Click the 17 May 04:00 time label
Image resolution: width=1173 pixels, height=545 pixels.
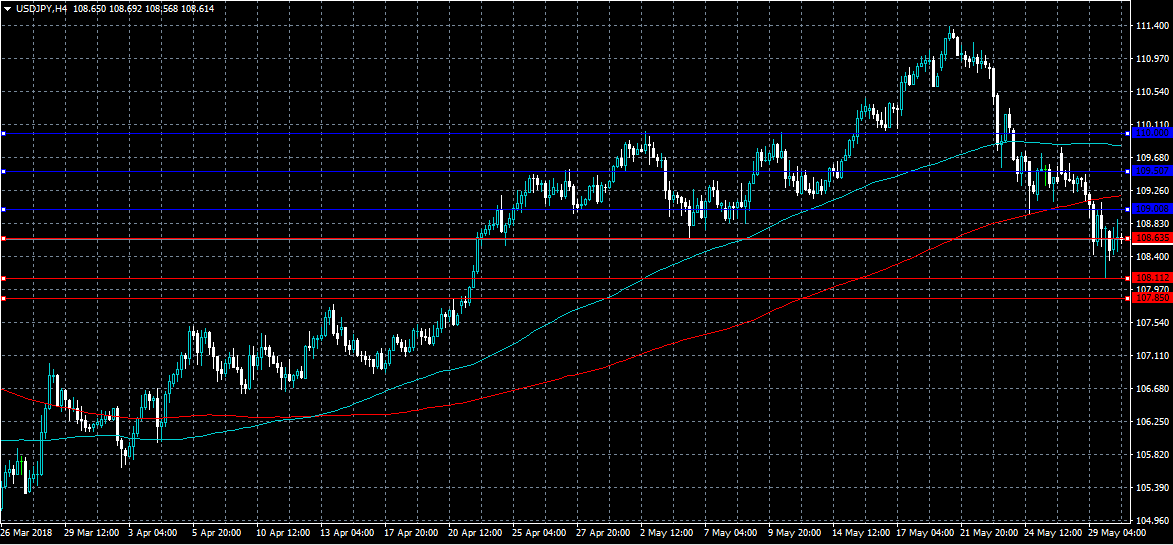[925, 533]
